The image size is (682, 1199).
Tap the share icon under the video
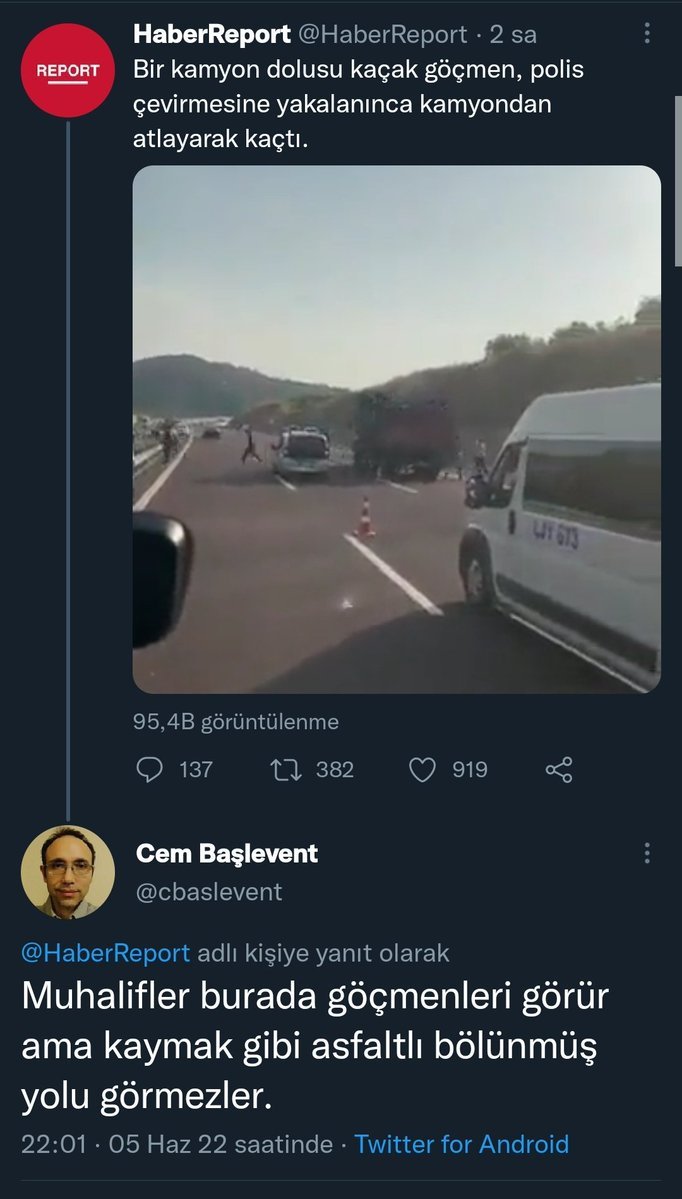(558, 769)
